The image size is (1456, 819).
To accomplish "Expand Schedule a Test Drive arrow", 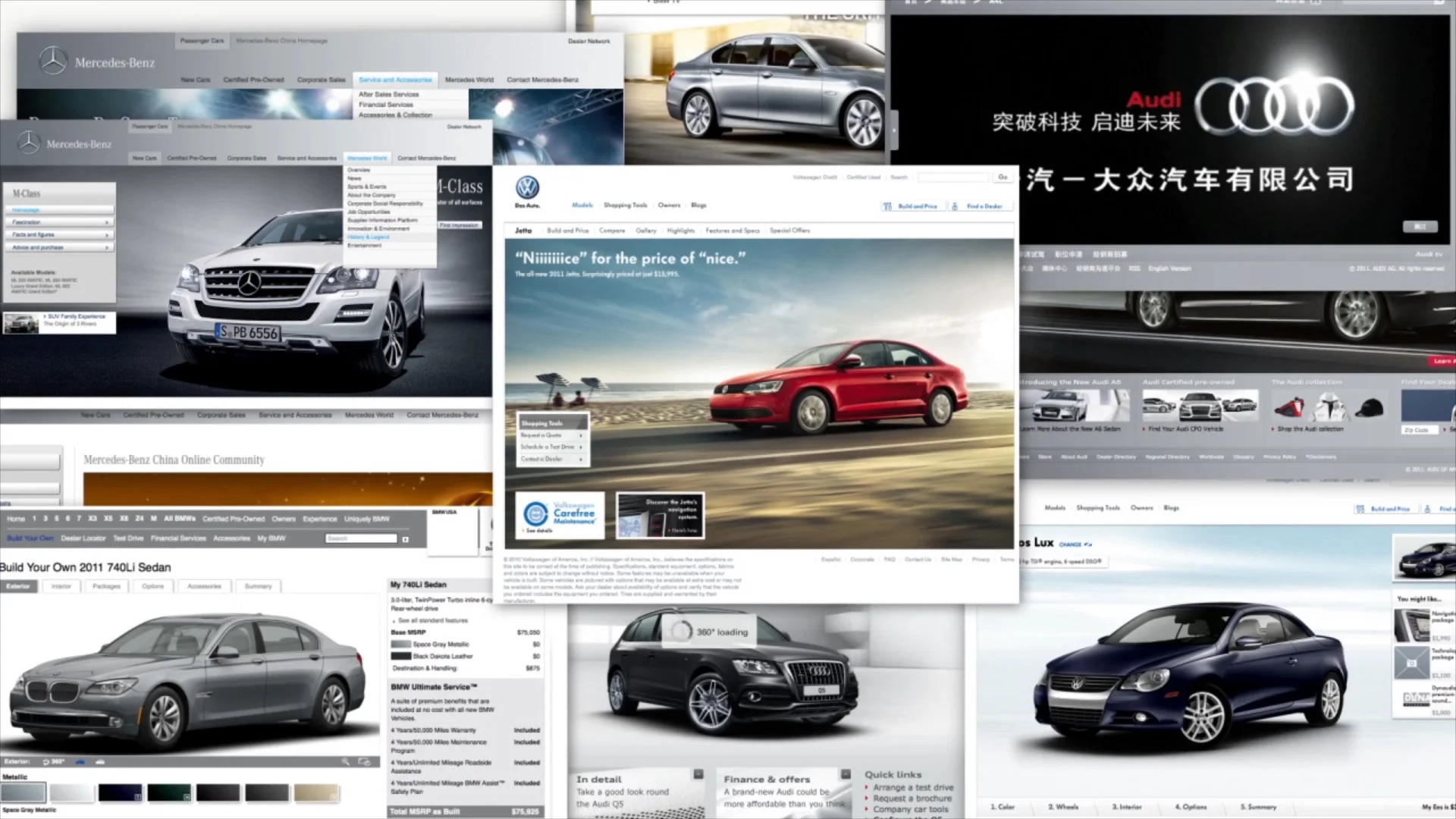I will pos(581,447).
